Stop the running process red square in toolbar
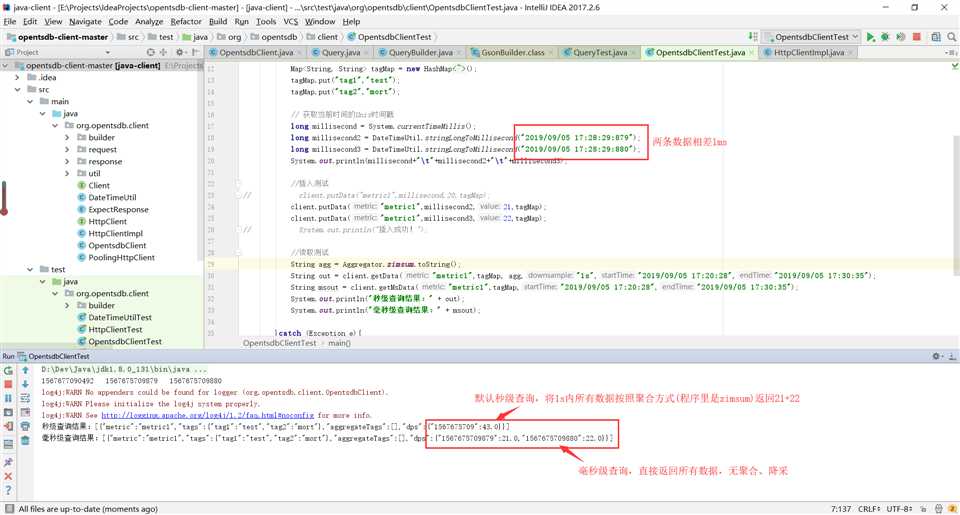 coord(917,37)
